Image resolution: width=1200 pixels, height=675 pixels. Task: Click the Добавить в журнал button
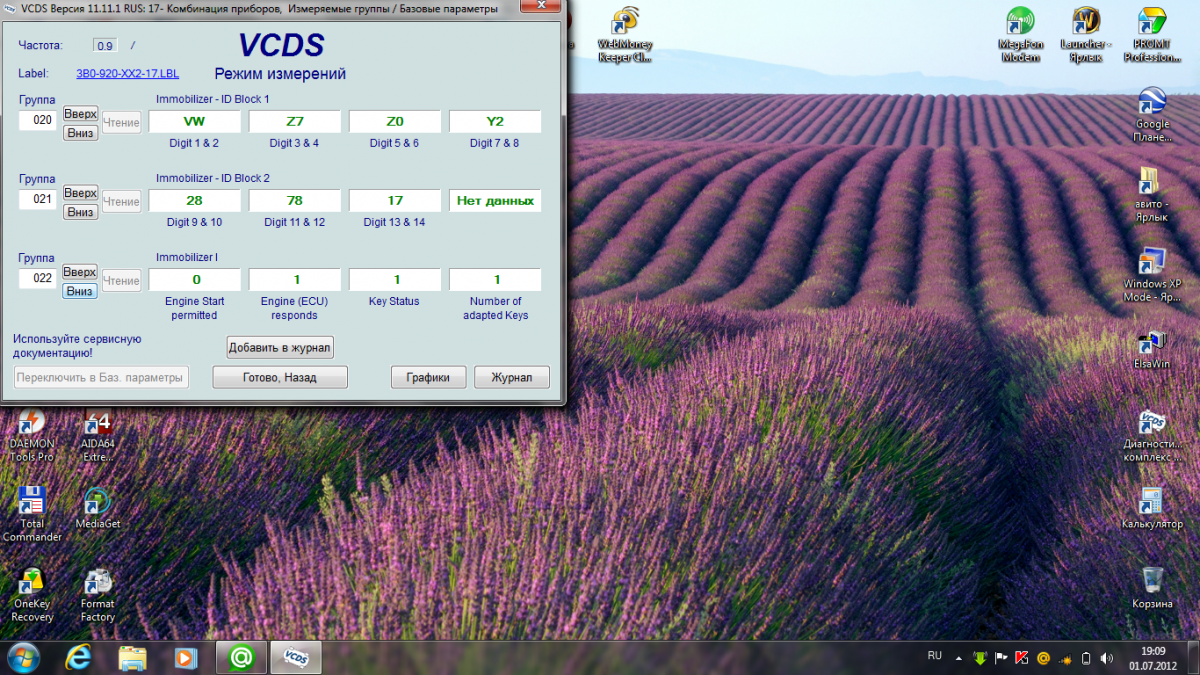point(280,347)
